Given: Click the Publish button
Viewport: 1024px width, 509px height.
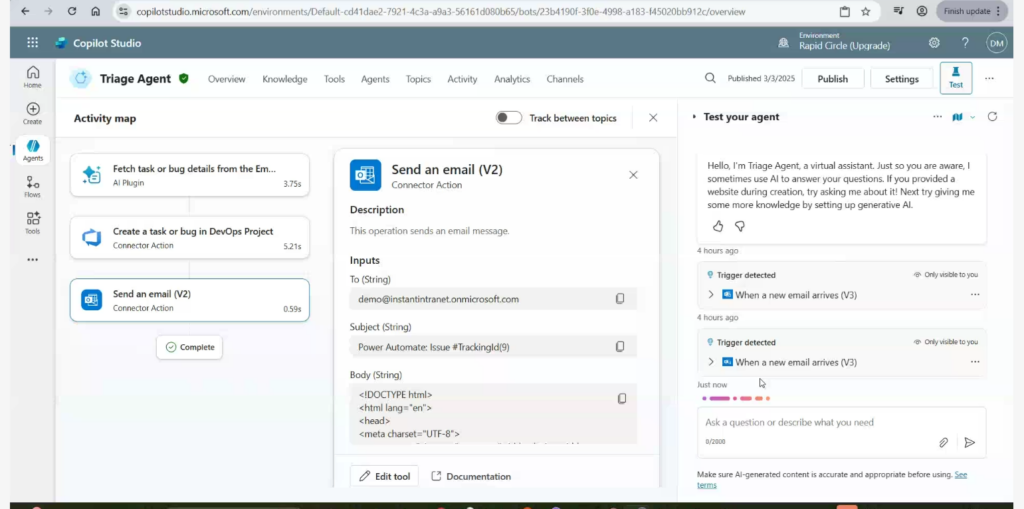Looking at the screenshot, I should [x=833, y=78].
